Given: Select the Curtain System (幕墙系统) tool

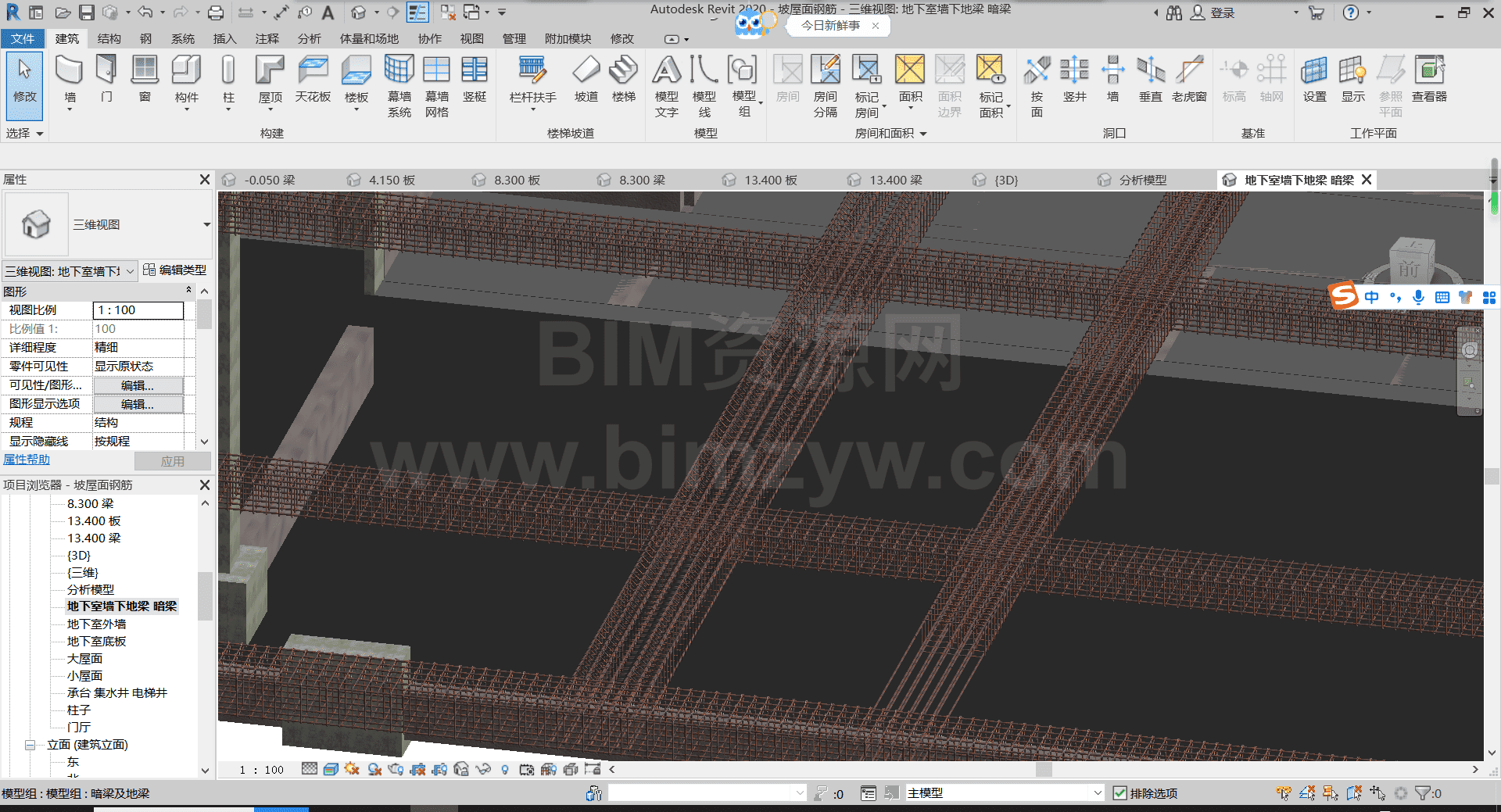Looking at the screenshot, I should [399, 86].
